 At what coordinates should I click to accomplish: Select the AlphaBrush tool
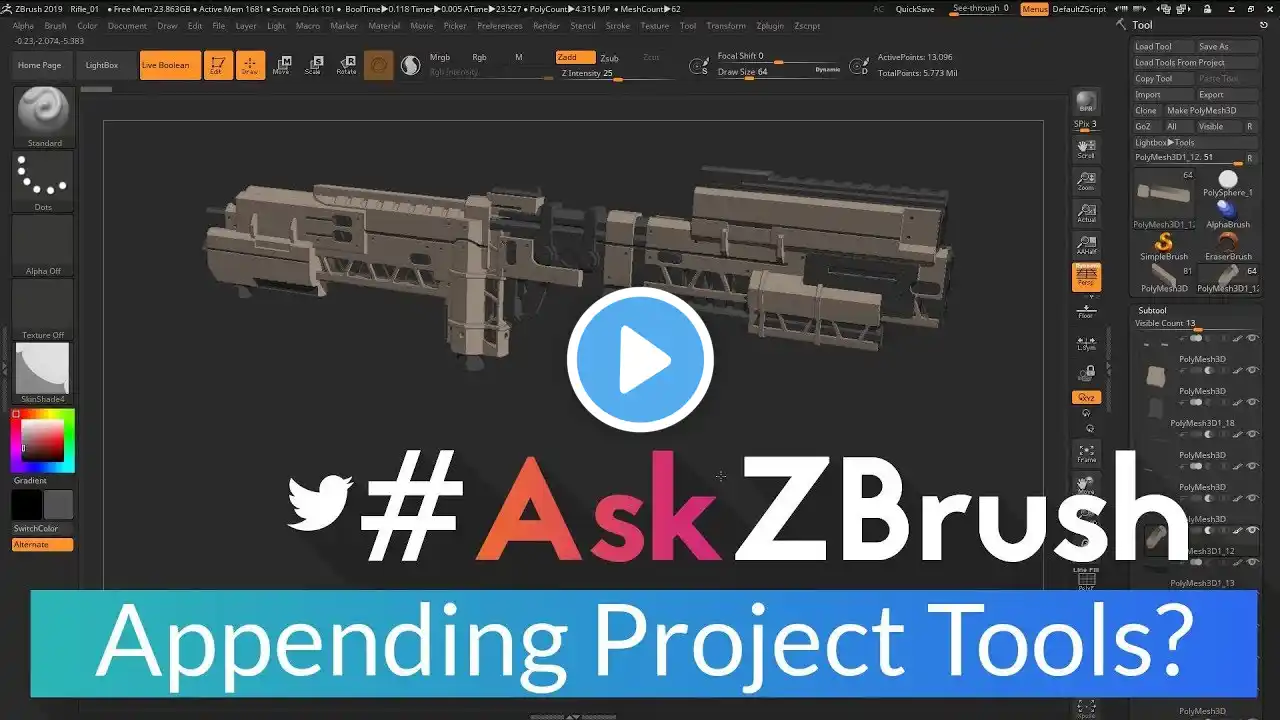point(1227,214)
